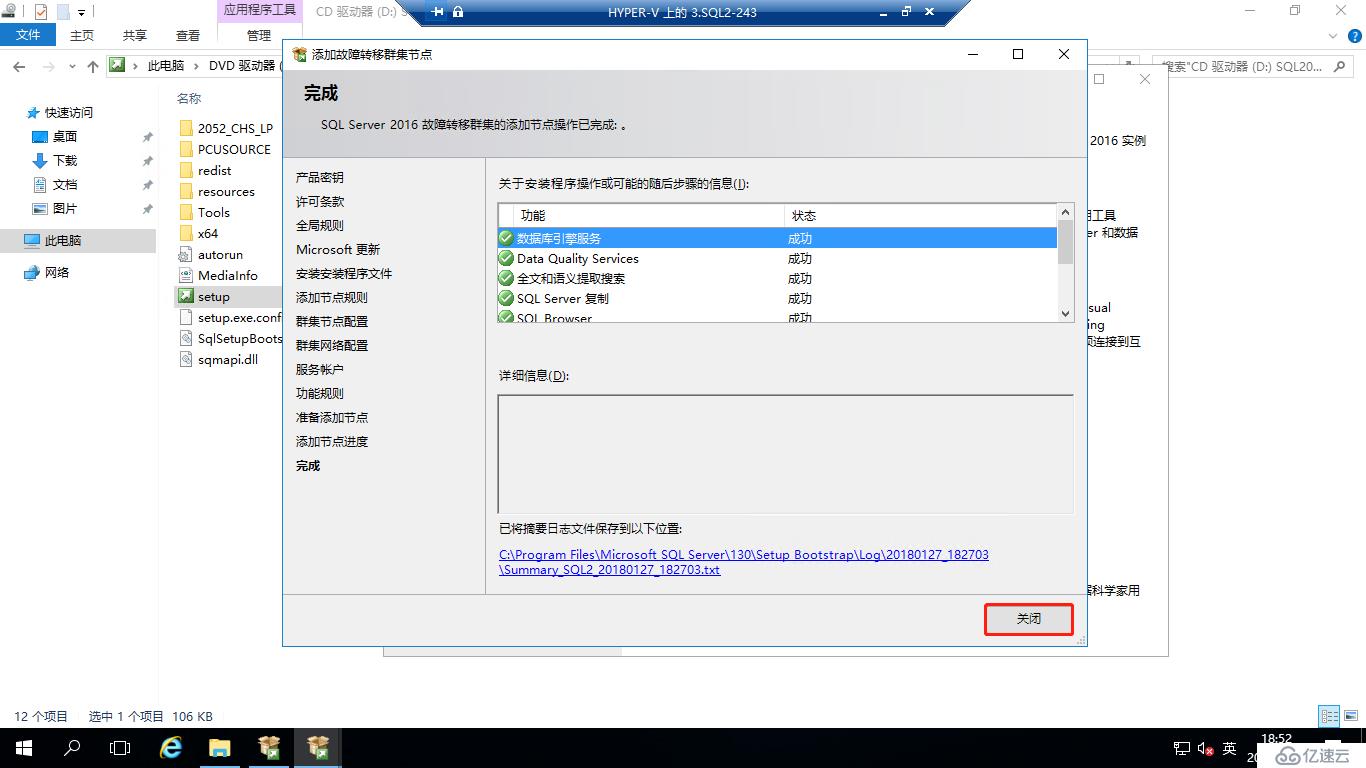Open File Explorer from the taskbar
1366x768 pixels.
tap(219, 748)
